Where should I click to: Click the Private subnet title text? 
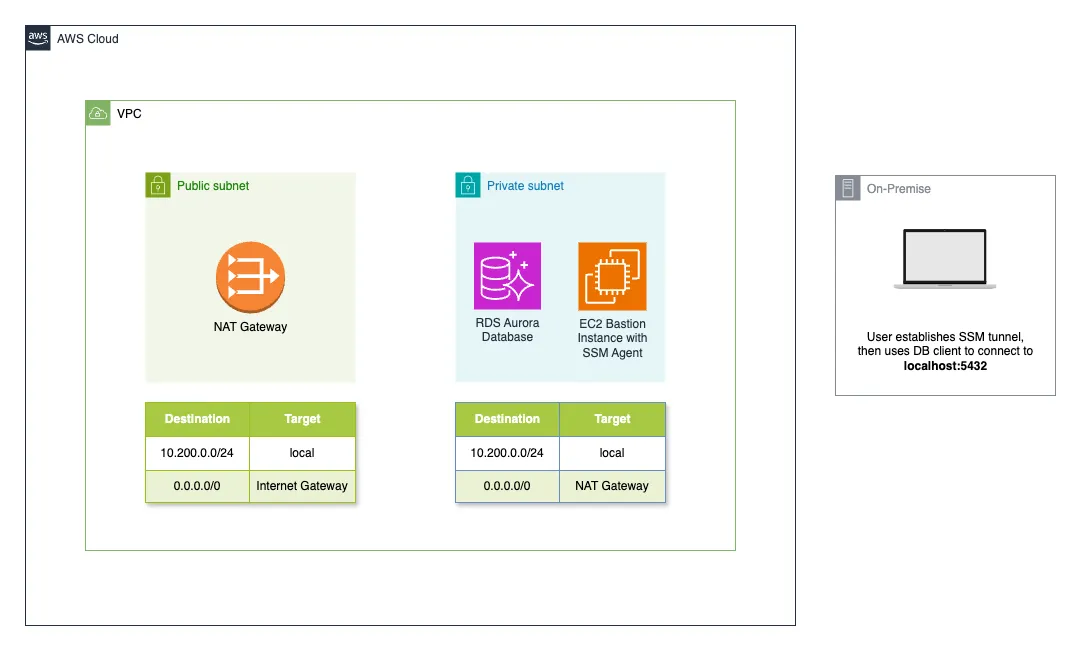pos(525,186)
